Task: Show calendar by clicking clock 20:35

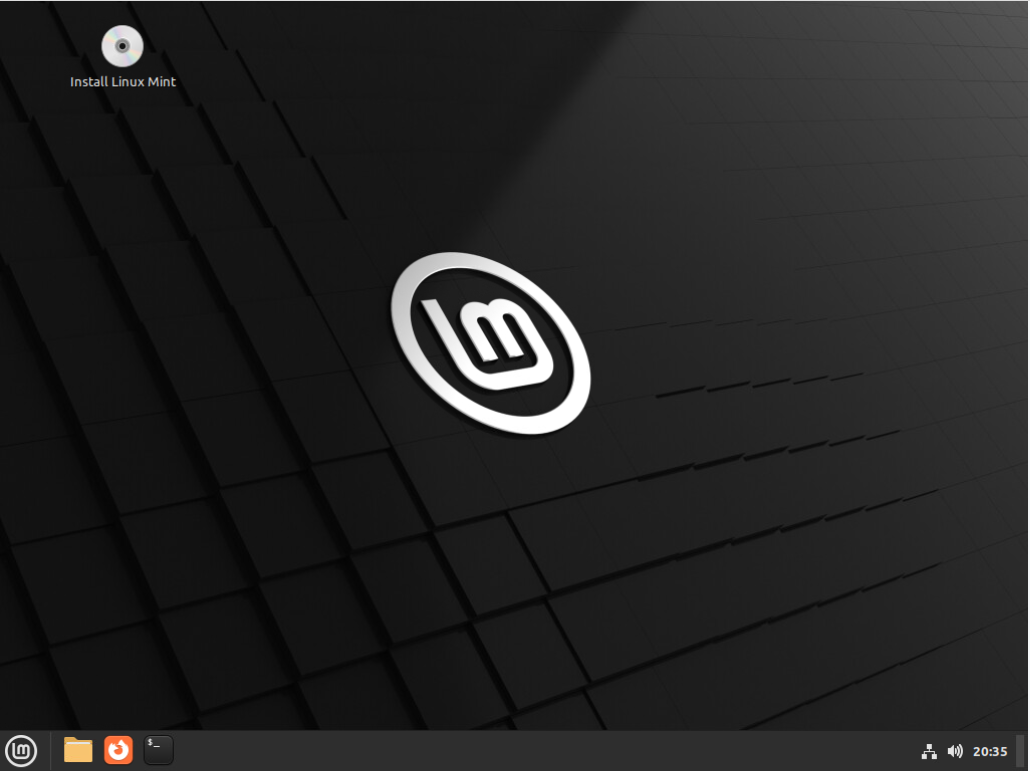Action: click(x=990, y=751)
